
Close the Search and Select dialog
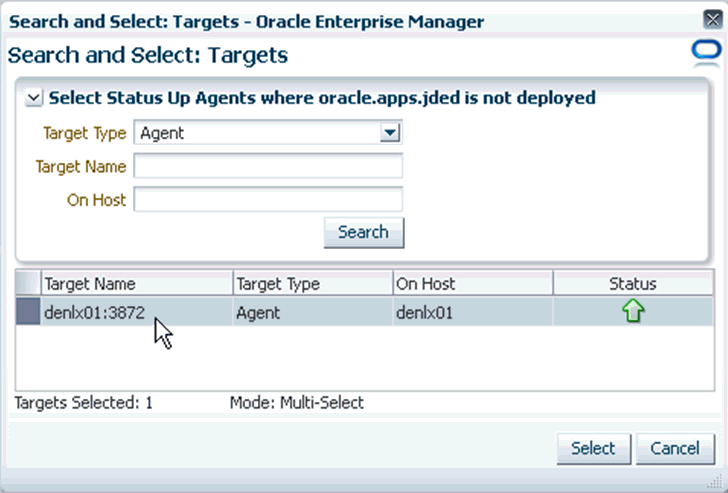(x=713, y=19)
